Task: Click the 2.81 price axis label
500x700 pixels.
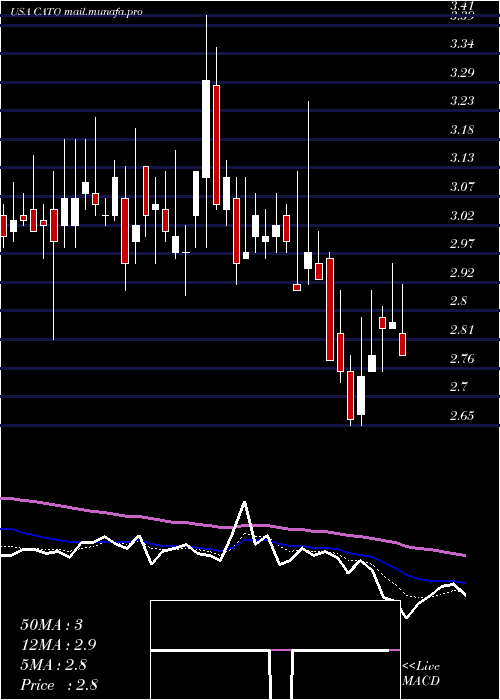Action: 462,330
